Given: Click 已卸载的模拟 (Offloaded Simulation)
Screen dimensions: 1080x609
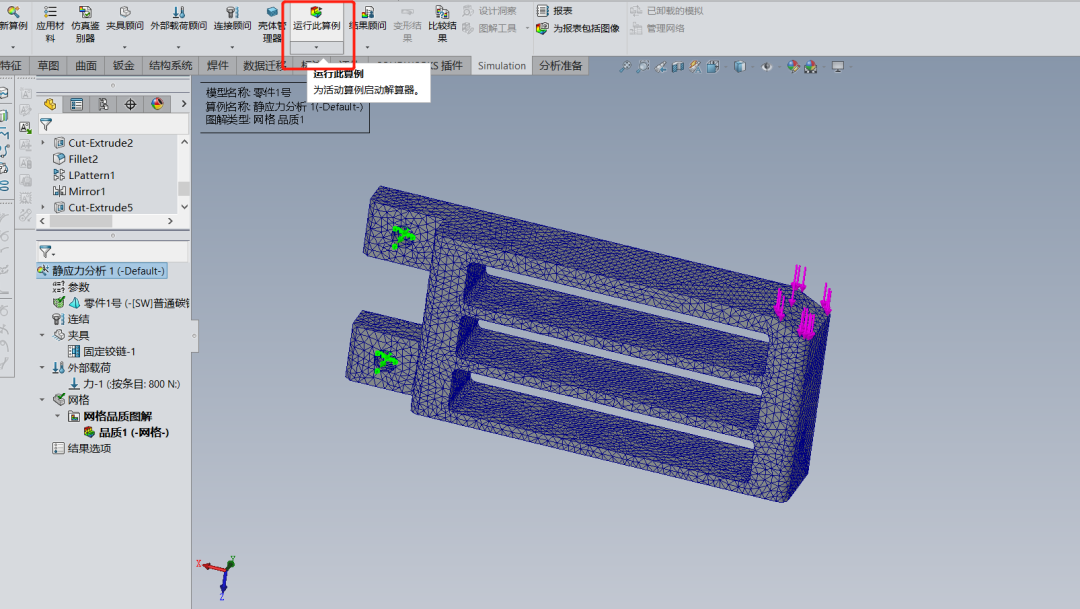Looking at the screenshot, I should [667, 11].
